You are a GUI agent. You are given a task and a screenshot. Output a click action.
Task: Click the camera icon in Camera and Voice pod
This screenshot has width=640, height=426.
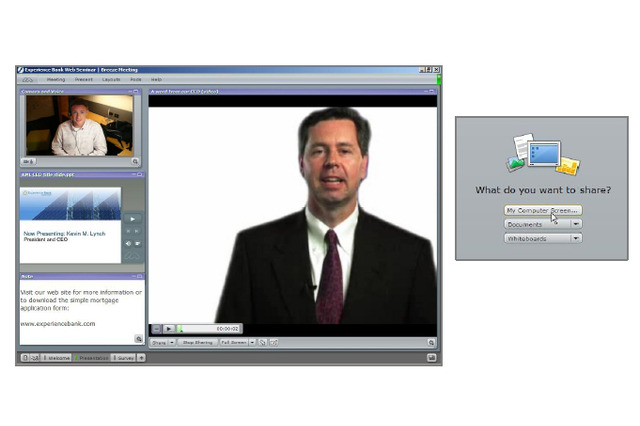click(x=28, y=161)
